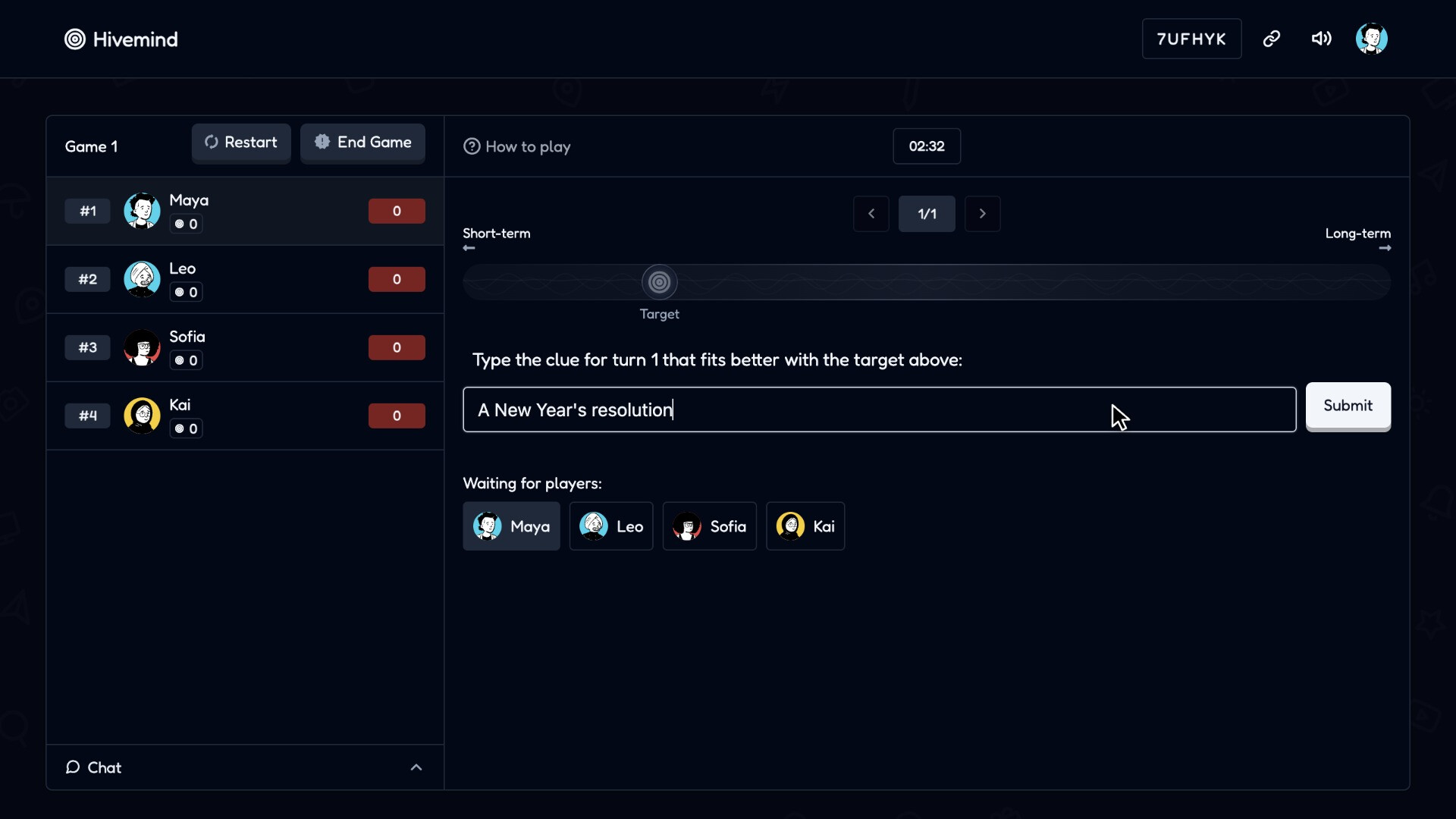
Task: Select Maya in the waiting players list
Action: [x=512, y=526]
